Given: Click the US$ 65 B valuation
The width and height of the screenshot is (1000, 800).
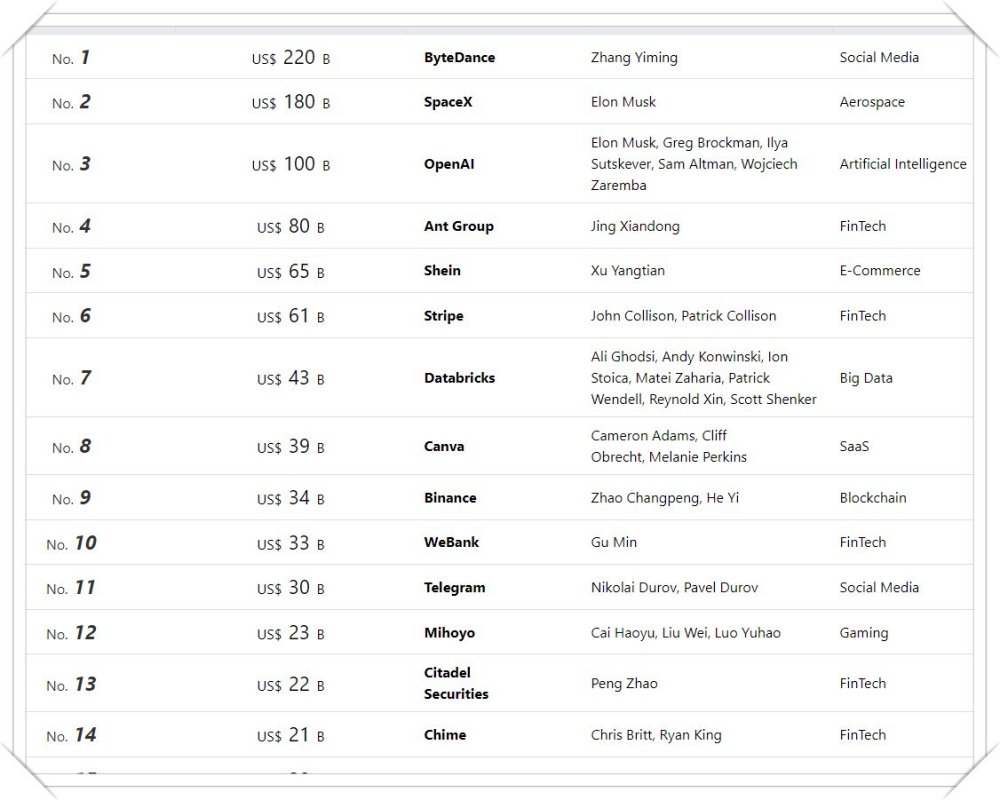Looking at the screenshot, I should 291,271.
